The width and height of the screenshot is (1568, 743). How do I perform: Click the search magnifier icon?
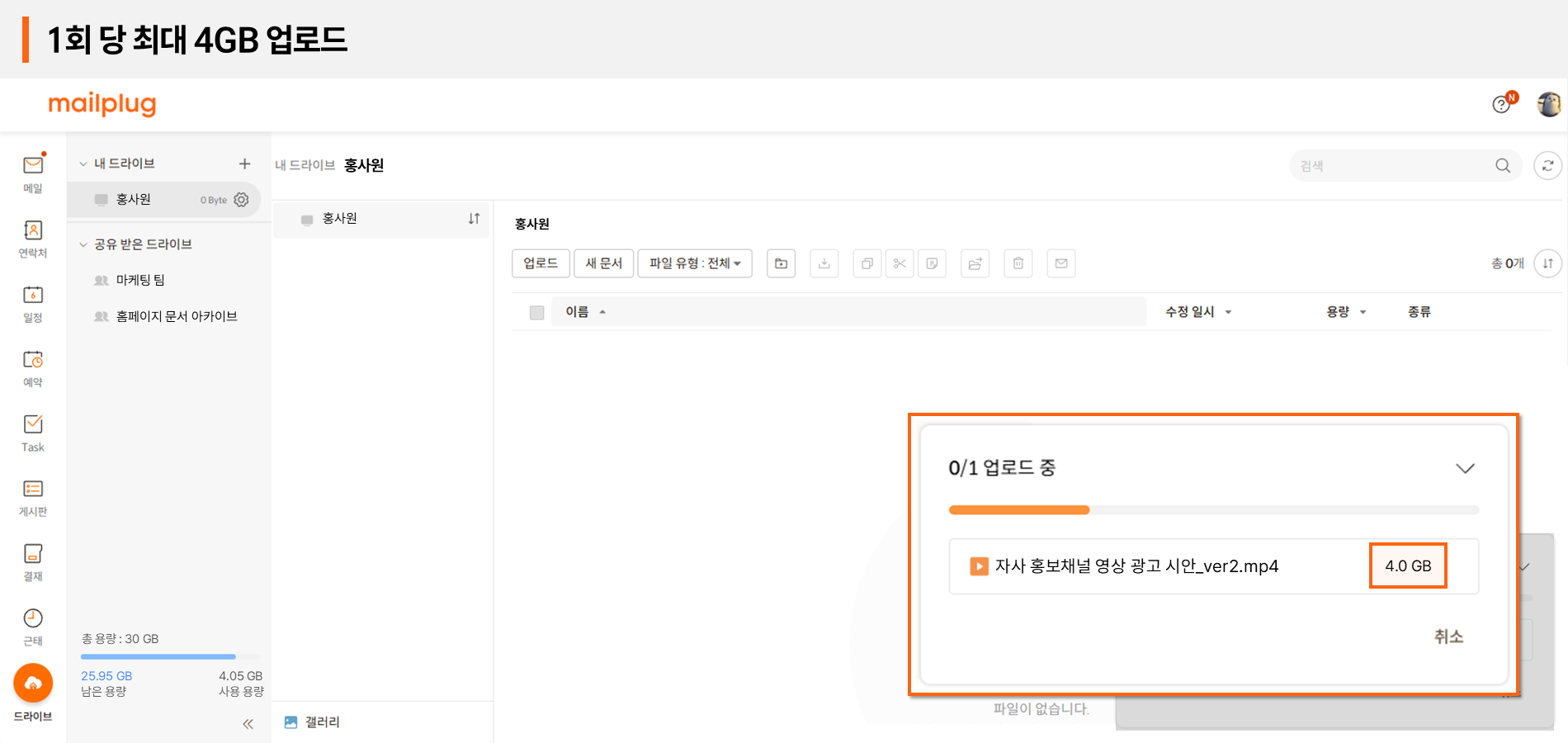pyautogui.click(x=1503, y=165)
